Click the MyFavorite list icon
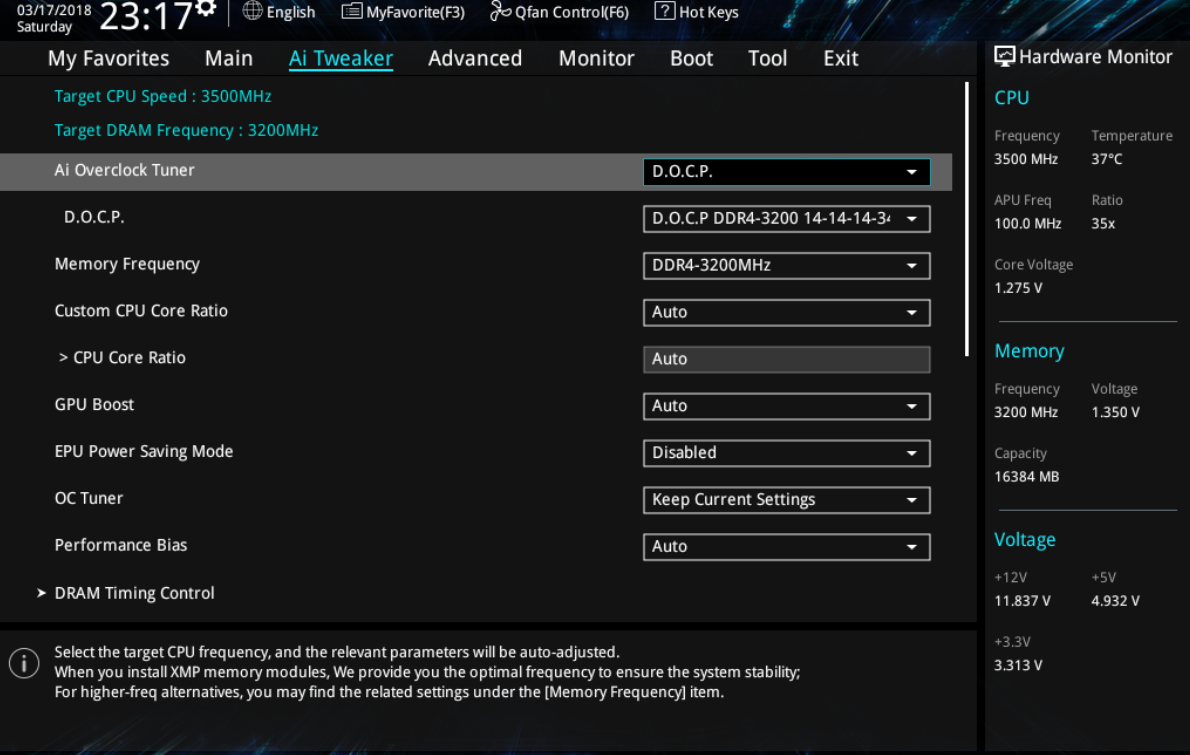Viewport: 1190px width, 755px height. click(351, 11)
